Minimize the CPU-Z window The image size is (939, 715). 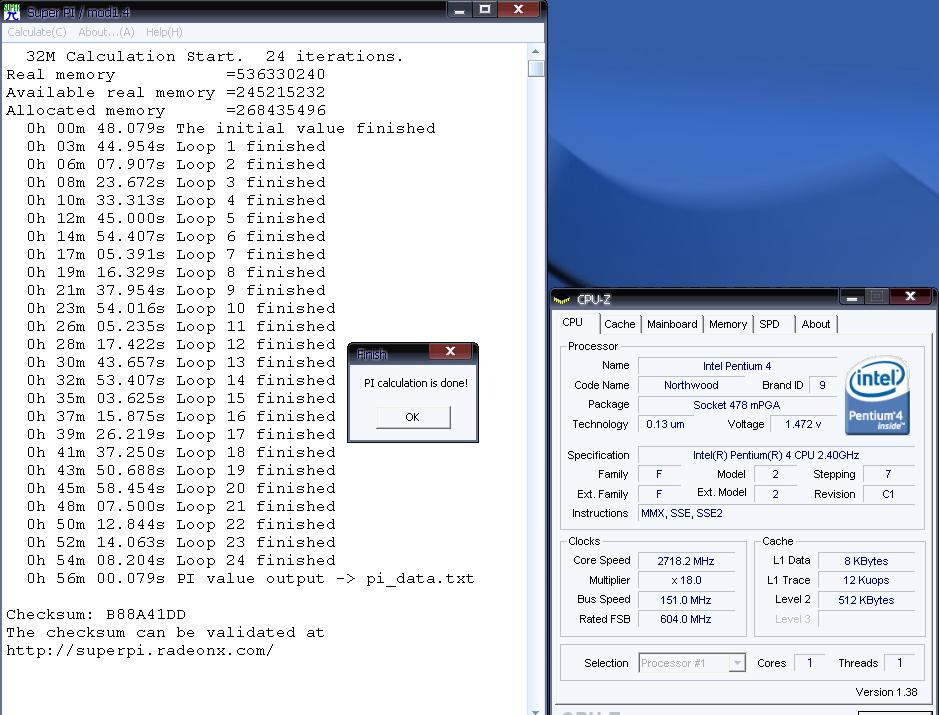[852, 296]
